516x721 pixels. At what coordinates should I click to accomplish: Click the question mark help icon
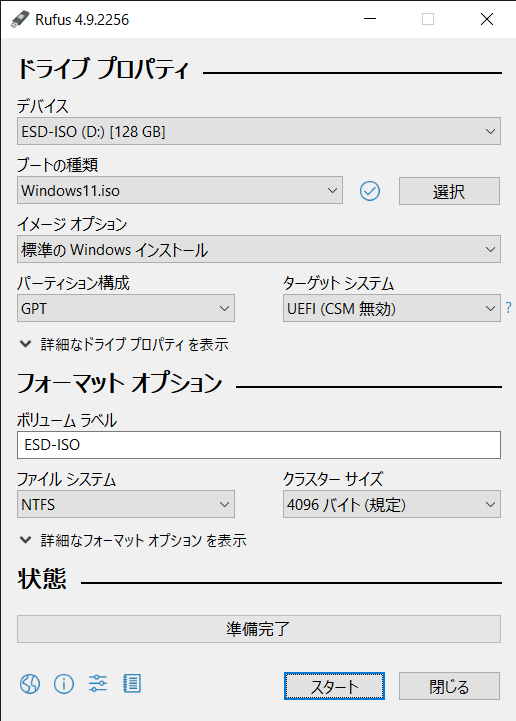(x=508, y=308)
